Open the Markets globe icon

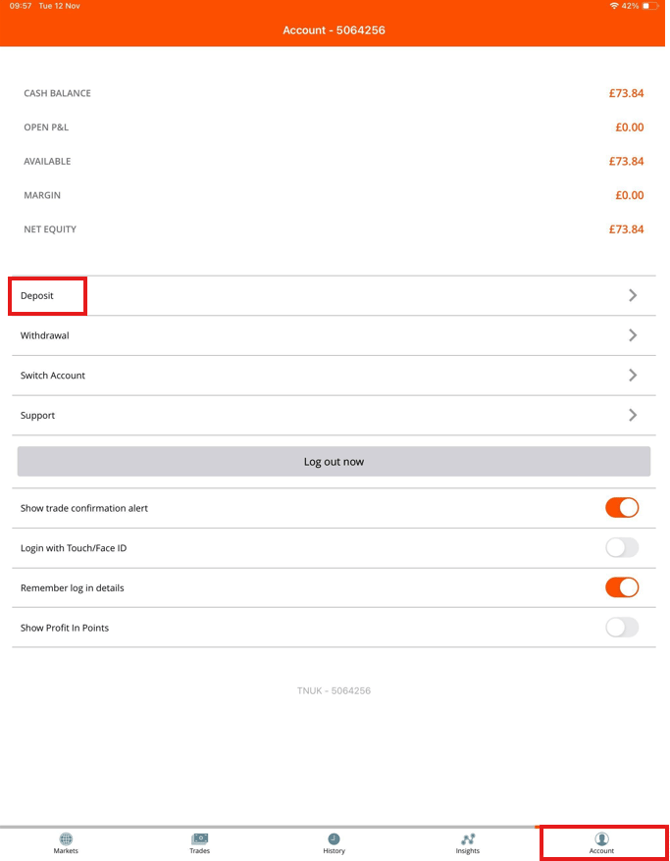66,838
